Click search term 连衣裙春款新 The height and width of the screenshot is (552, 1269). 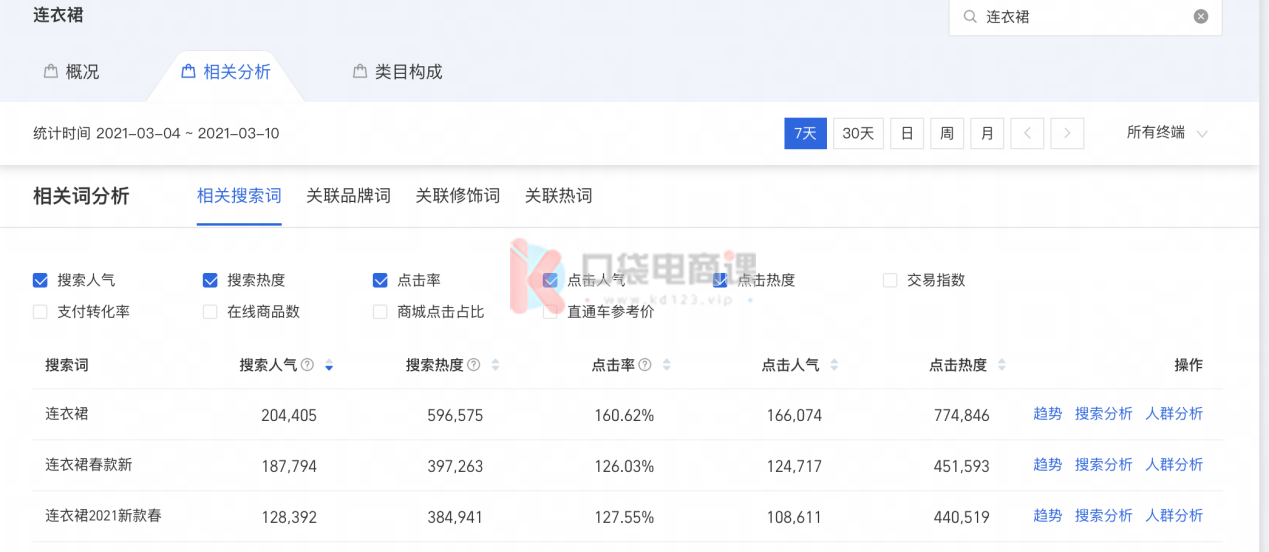[89, 465]
